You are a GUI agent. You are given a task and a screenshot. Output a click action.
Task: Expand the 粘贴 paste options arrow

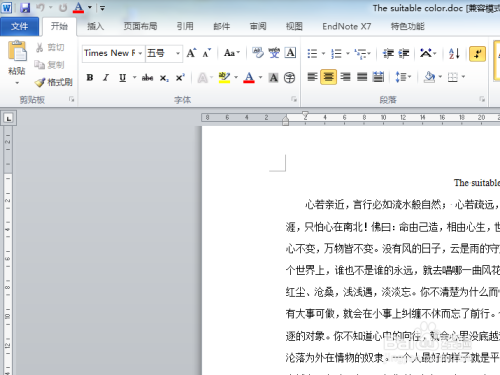click(17, 83)
